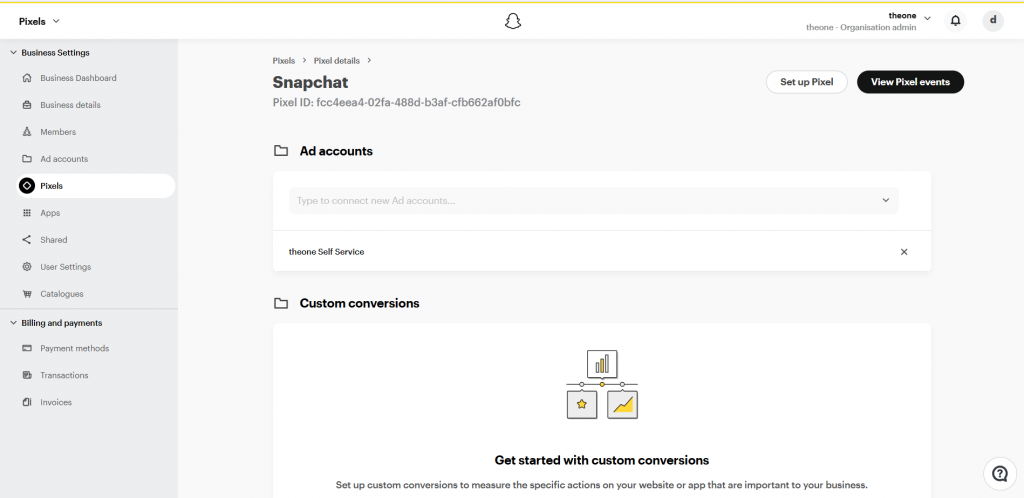
Task: Click the Shared share icon
Action: click(27, 240)
